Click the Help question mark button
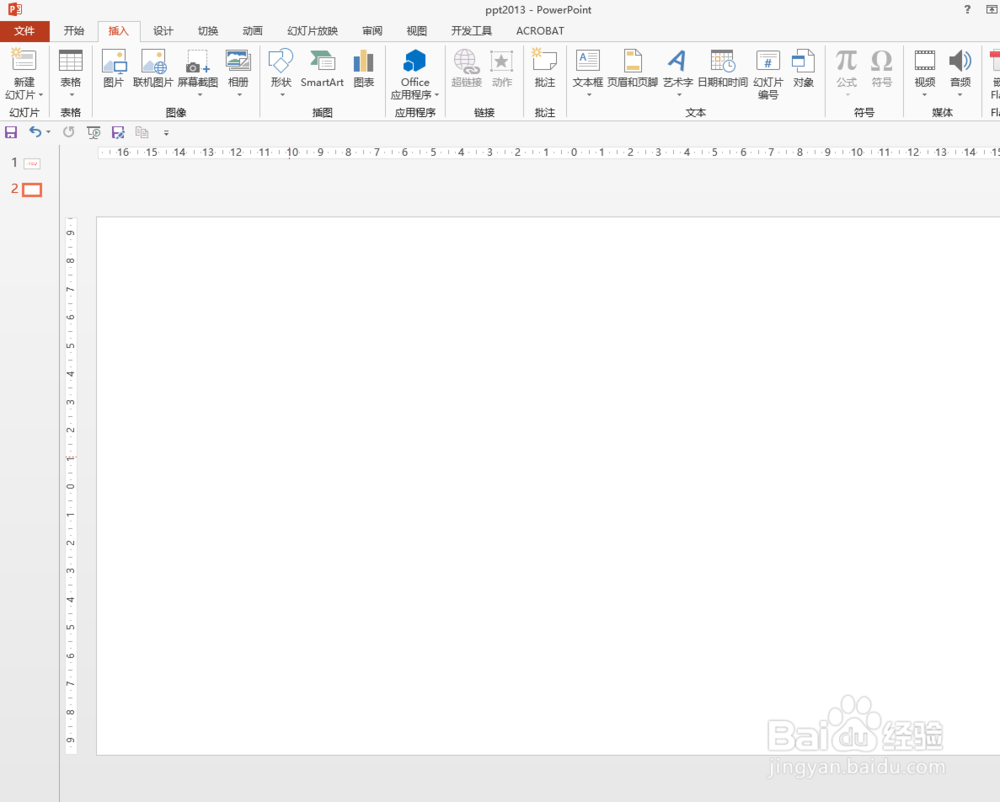This screenshot has width=1000, height=802. [967, 9]
